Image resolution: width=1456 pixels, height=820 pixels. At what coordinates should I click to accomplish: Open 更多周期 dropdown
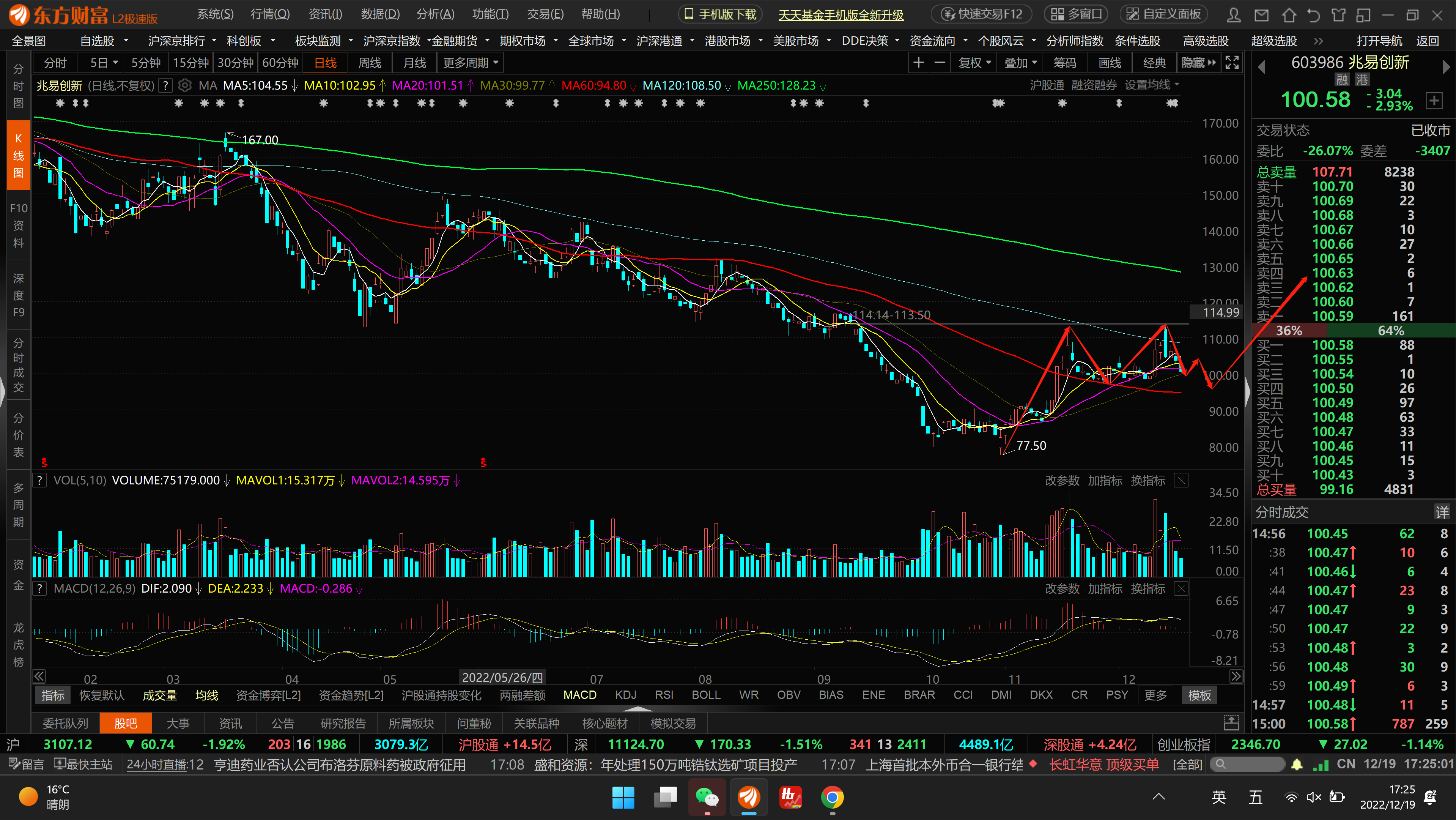(x=470, y=63)
